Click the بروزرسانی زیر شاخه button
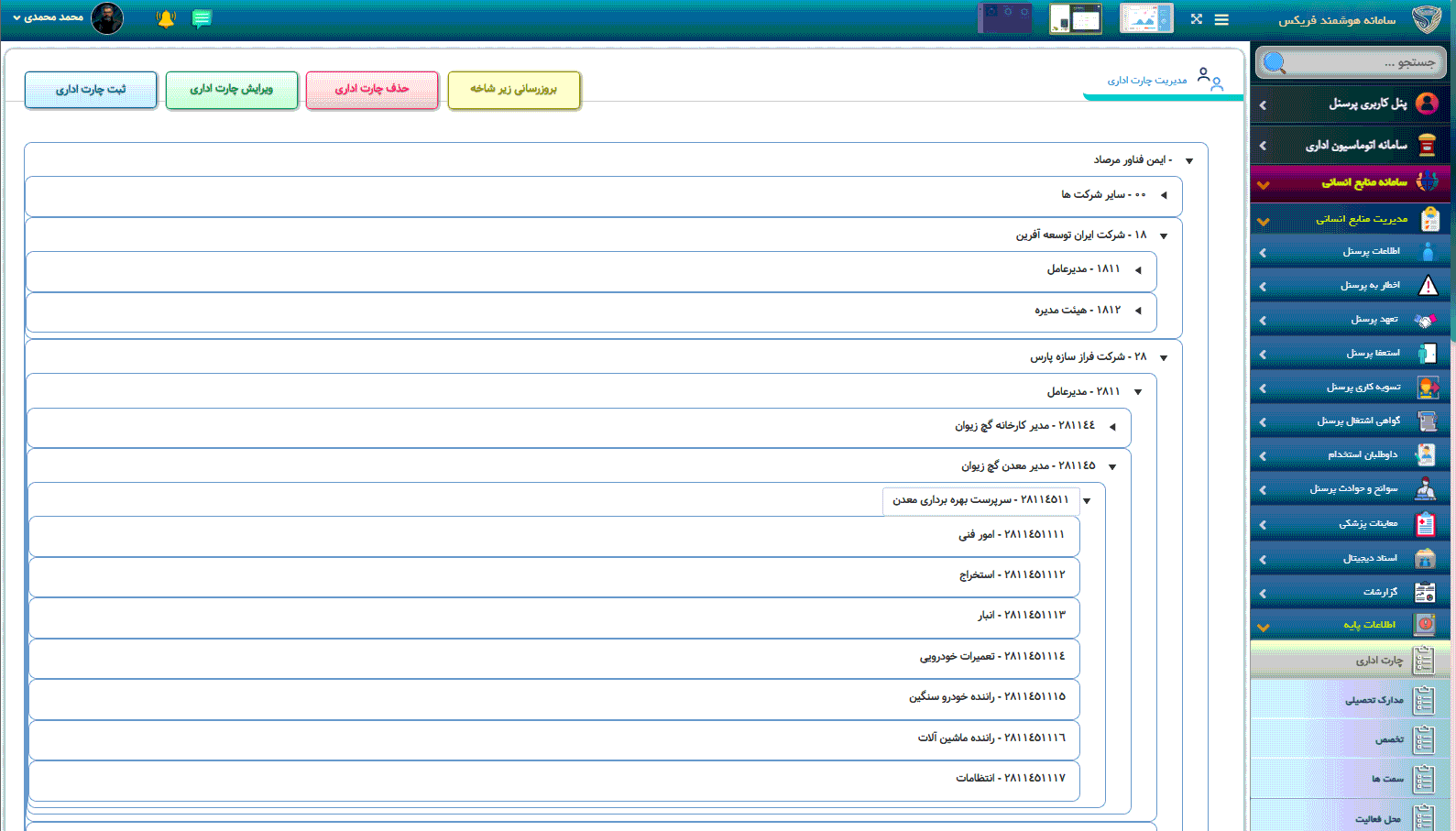 point(513,90)
